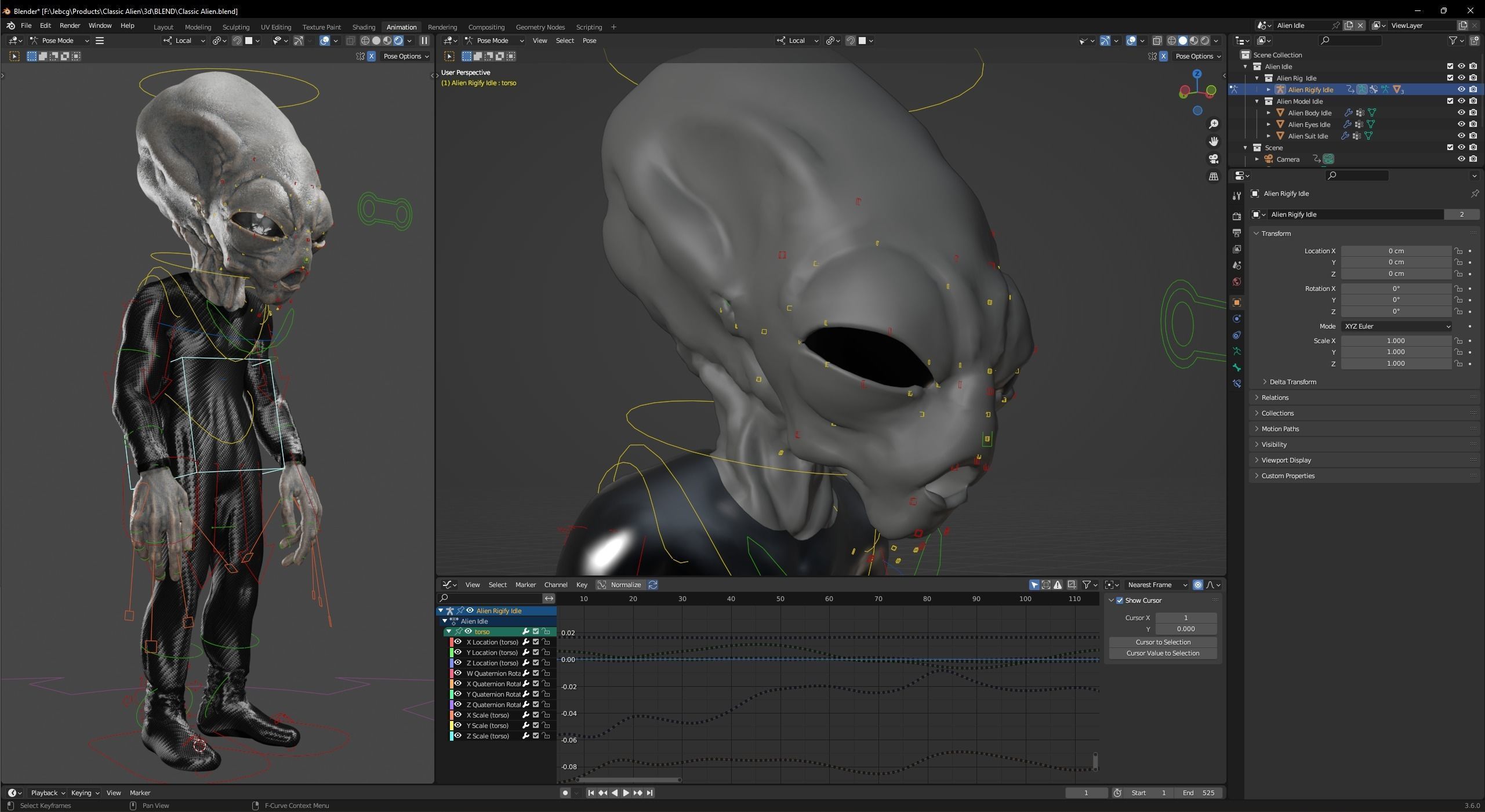Screen dimensions: 1485x812
Task: Hide the X Location (torso) curve
Action: coord(458,642)
